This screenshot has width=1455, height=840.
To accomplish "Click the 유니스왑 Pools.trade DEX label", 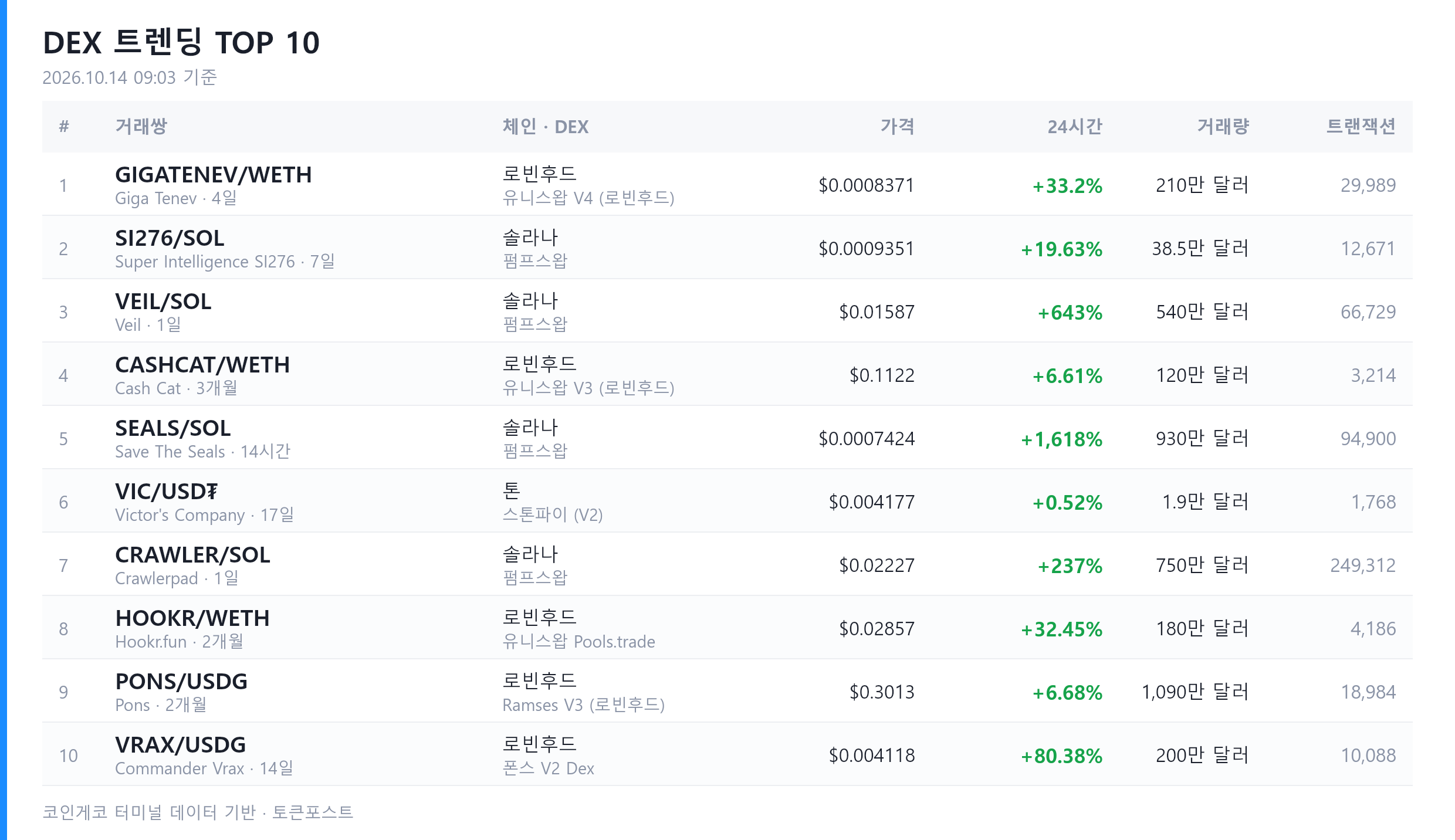I will (x=578, y=642).
